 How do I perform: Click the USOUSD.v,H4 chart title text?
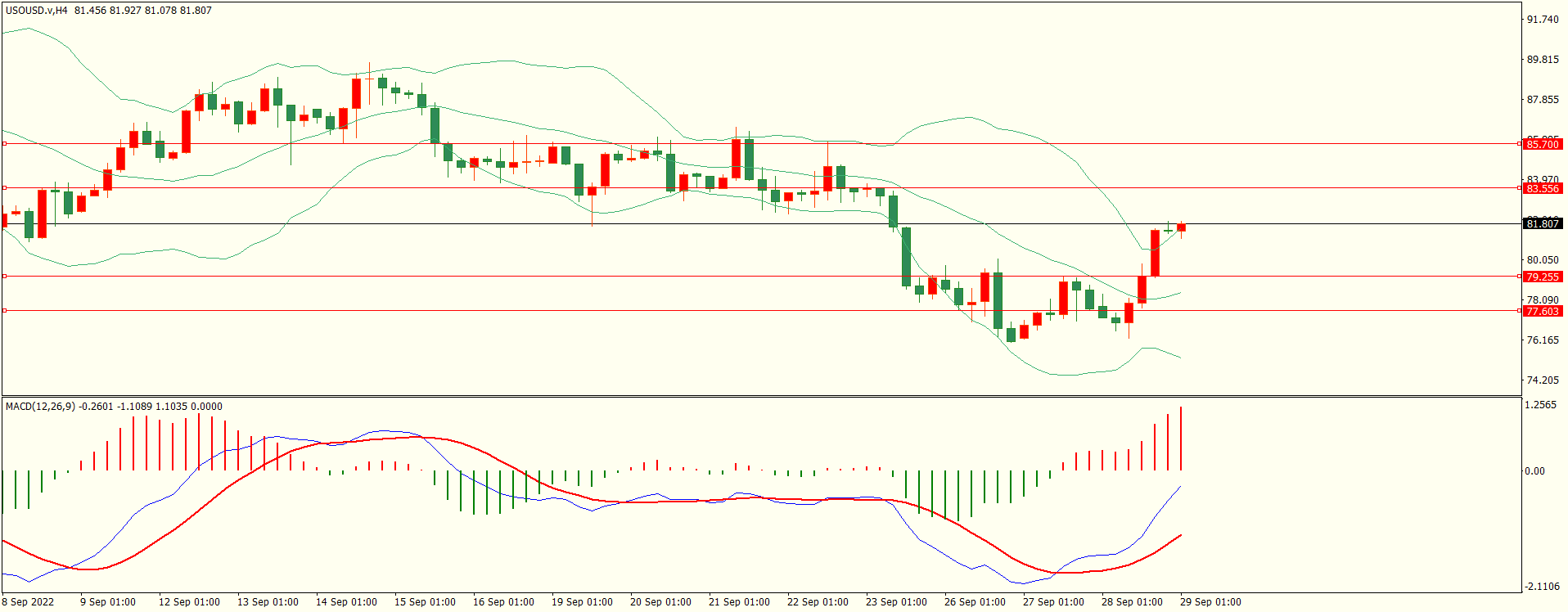click(x=37, y=11)
